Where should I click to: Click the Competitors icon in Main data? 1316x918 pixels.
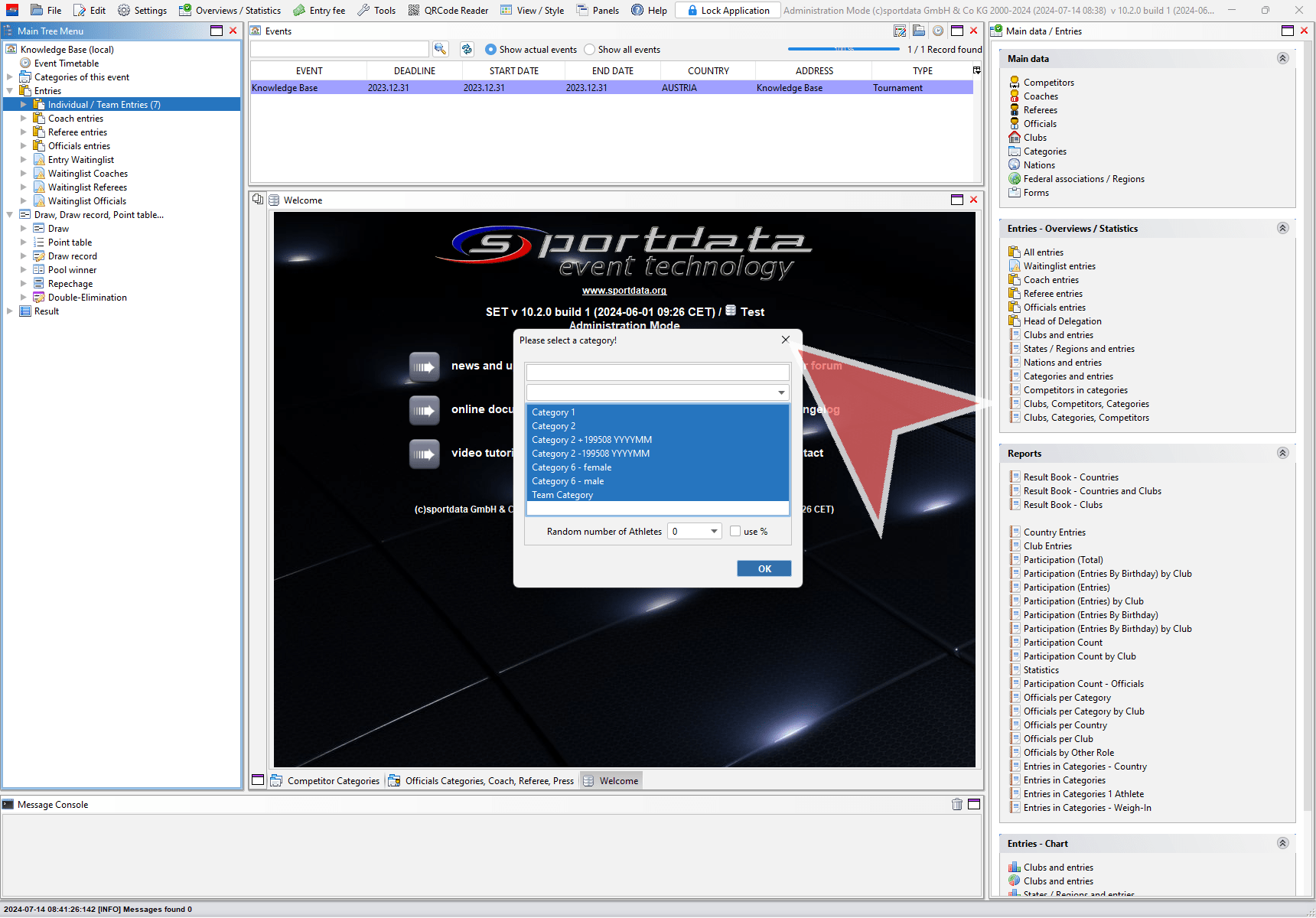1015,82
